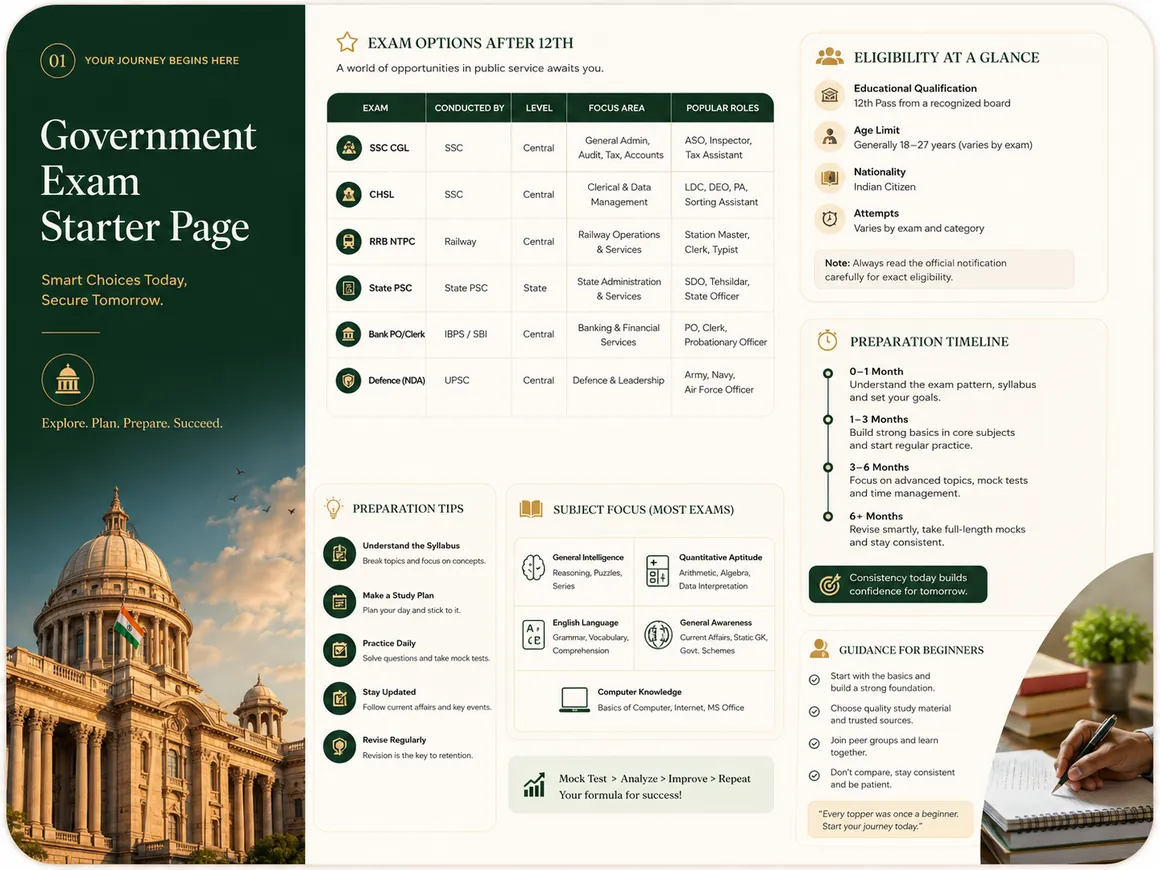Image resolution: width=1160 pixels, height=870 pixels.
Task: Click the 'Government Exam Starter Page' title
Action: click(x=149, y=181)
